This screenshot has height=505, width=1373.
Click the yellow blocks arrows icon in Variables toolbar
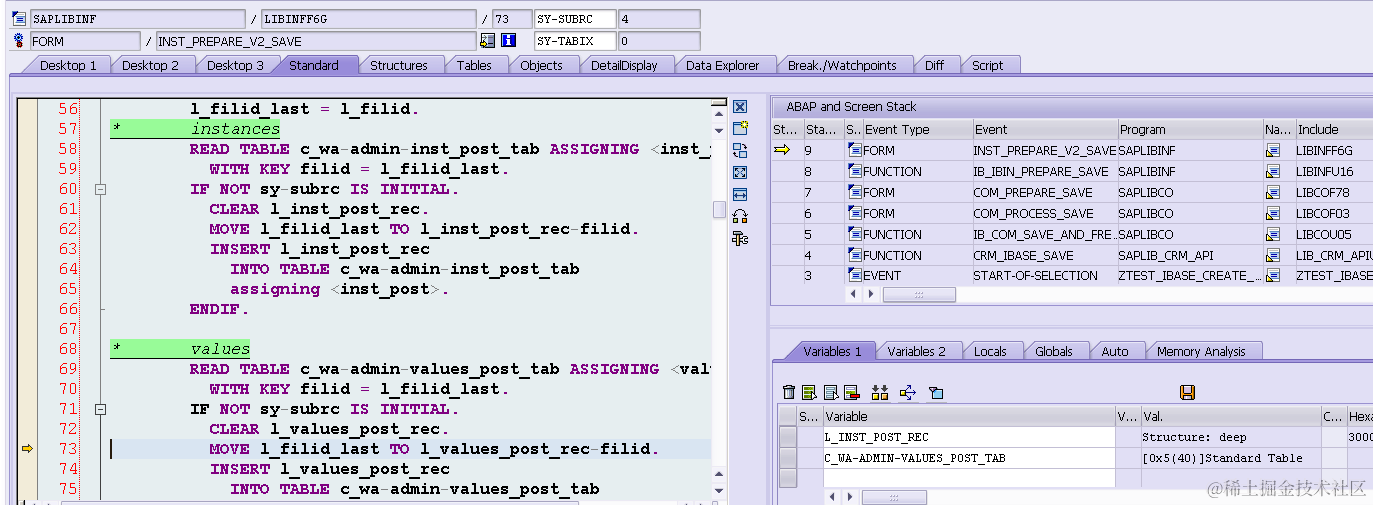(880, 392)
